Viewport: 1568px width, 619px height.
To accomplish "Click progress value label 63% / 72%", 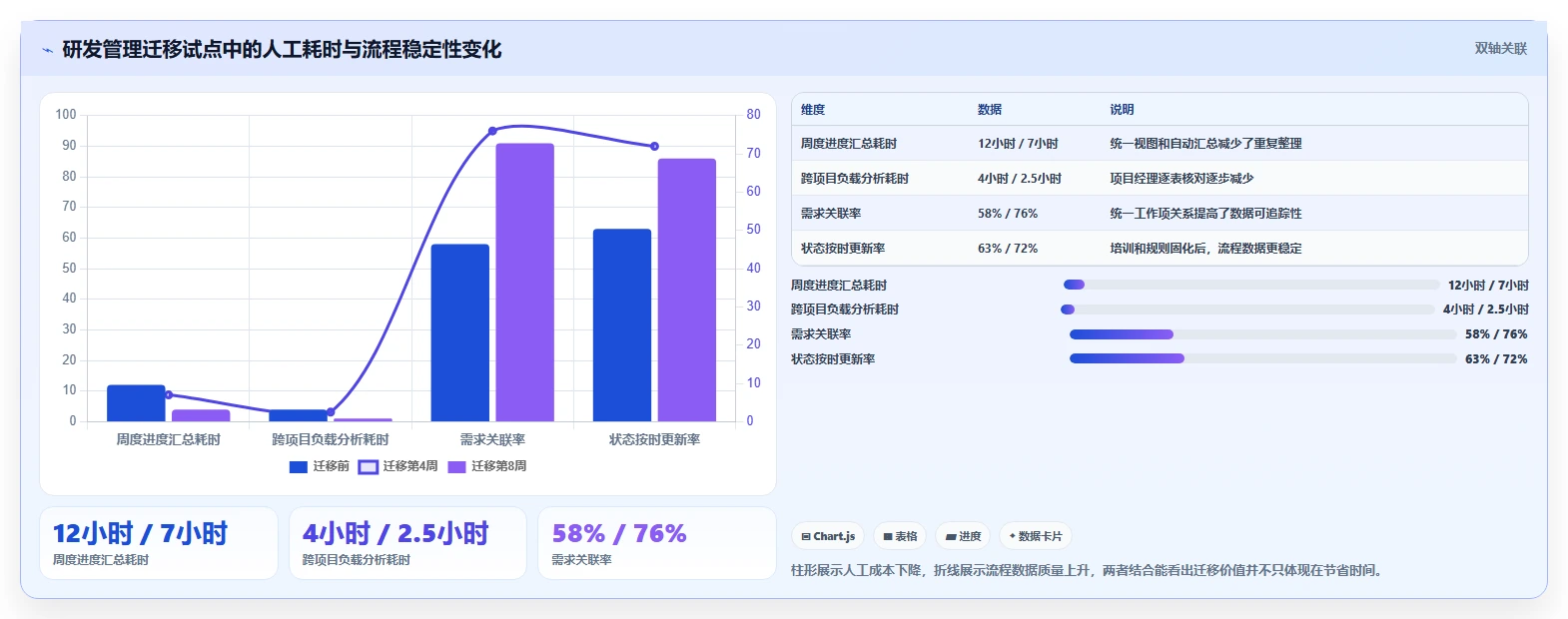I will point(1496,359).
